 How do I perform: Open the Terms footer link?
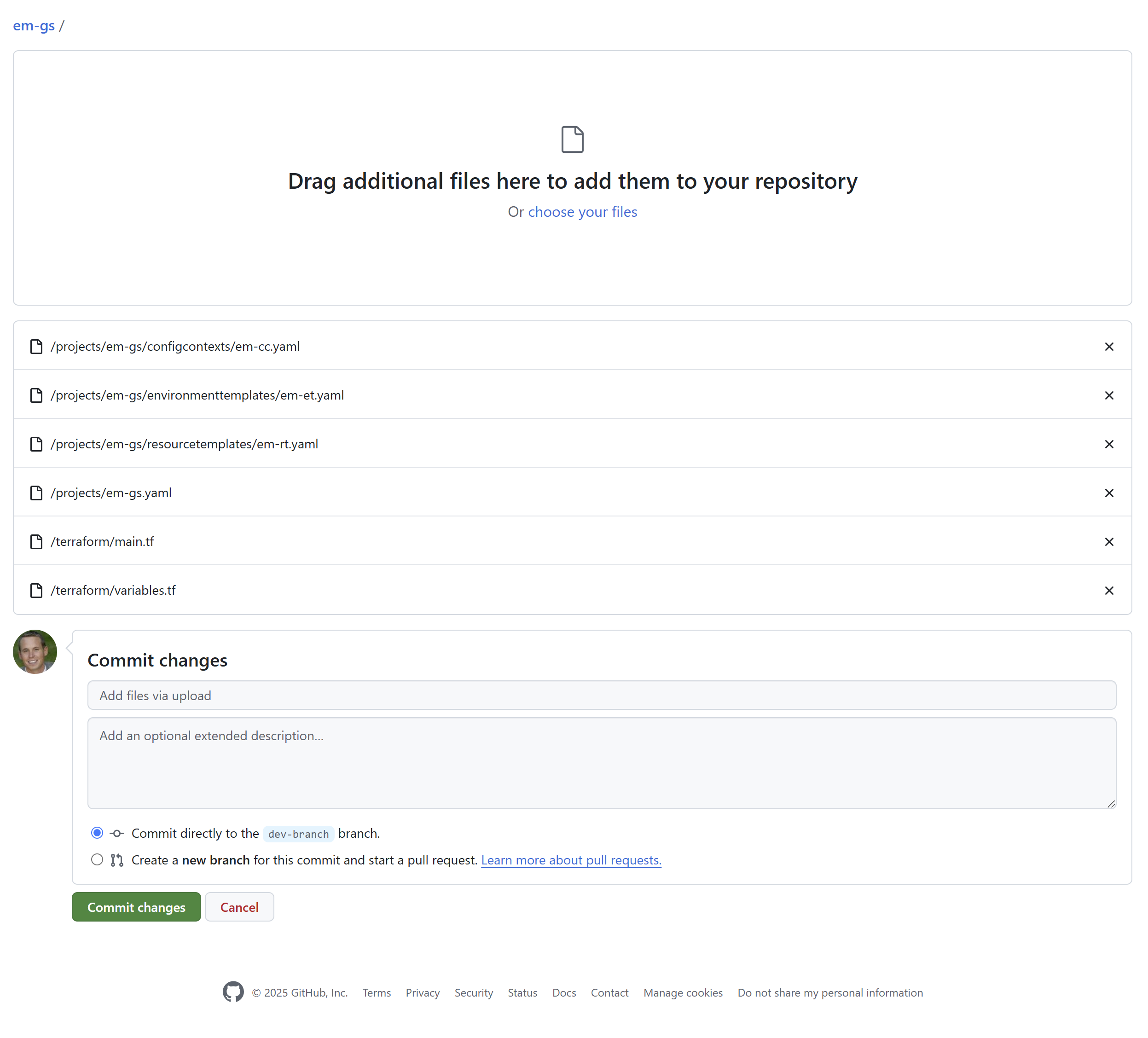pyautogui.click(x=377, y=993)
